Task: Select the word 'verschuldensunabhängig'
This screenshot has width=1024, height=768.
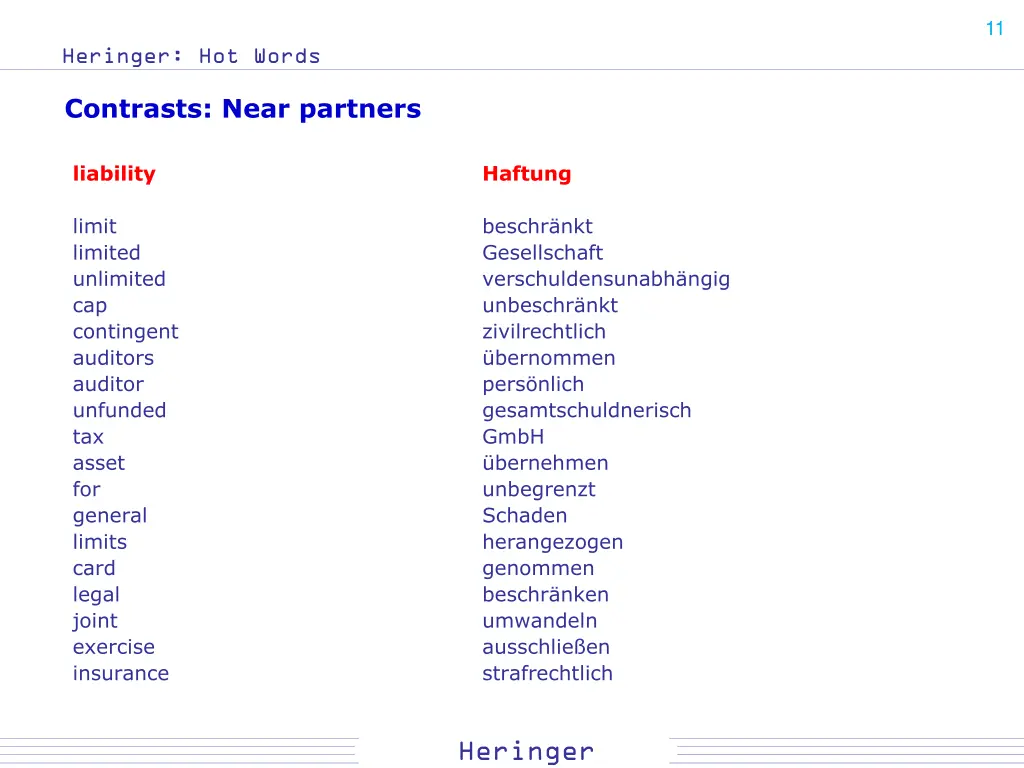Action: click(606, 280)
